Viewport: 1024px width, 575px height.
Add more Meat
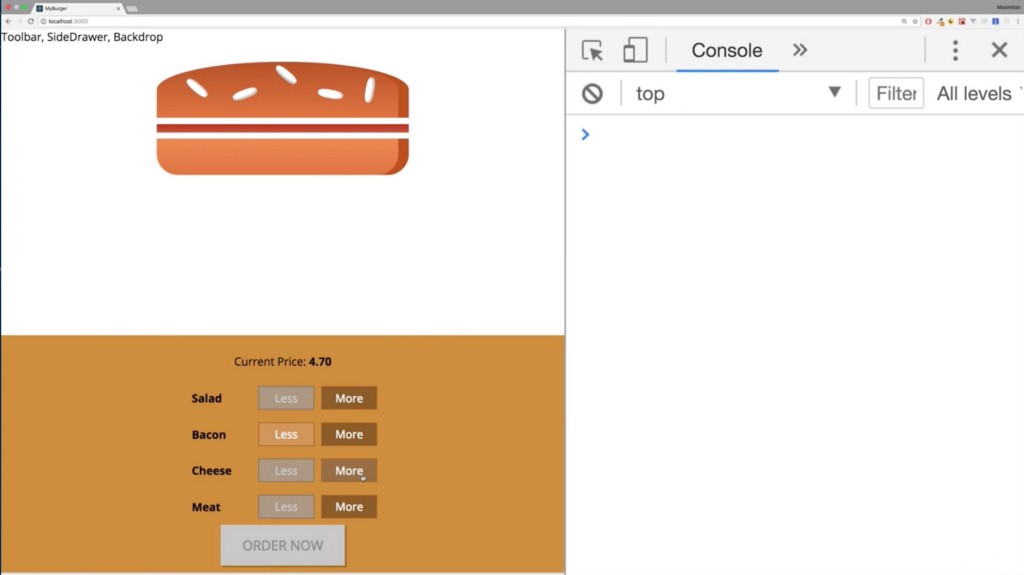click(349, 506)
